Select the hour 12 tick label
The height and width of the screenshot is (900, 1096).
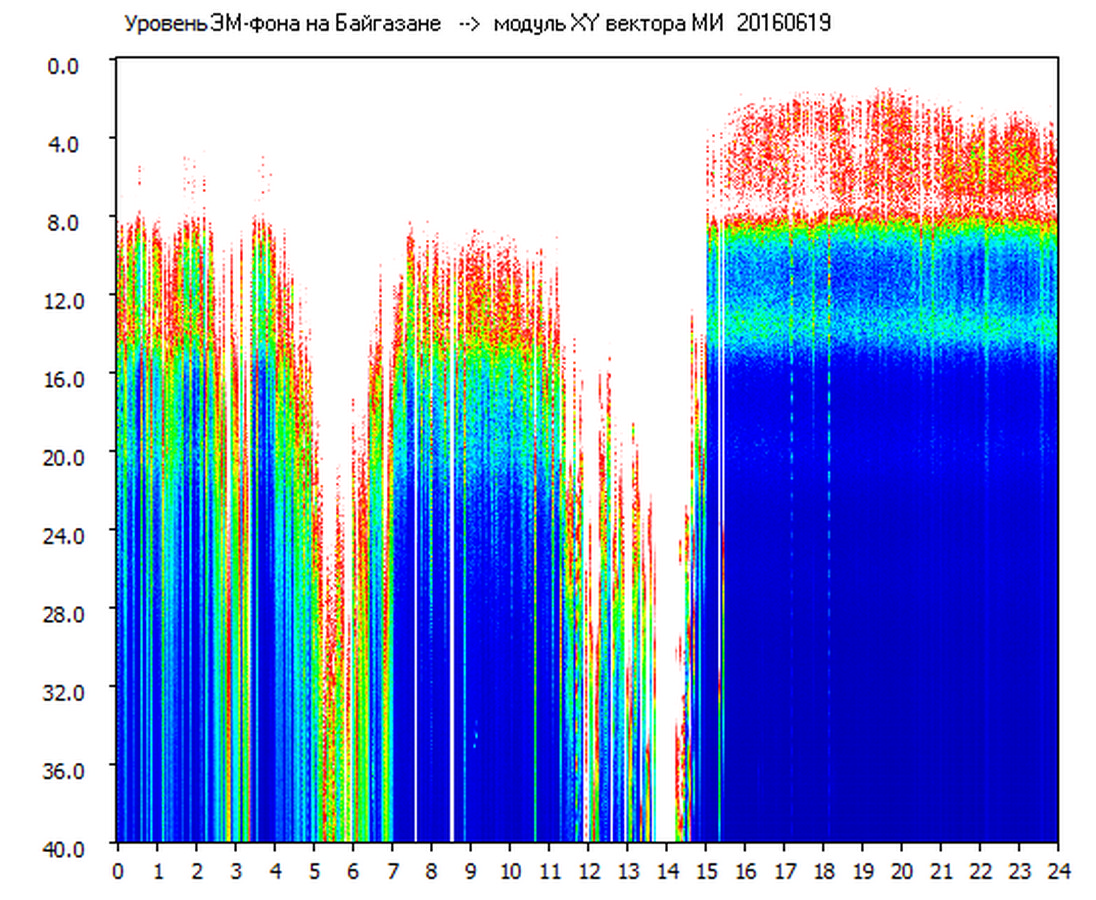pyautogui.click(x=588, y=870)
